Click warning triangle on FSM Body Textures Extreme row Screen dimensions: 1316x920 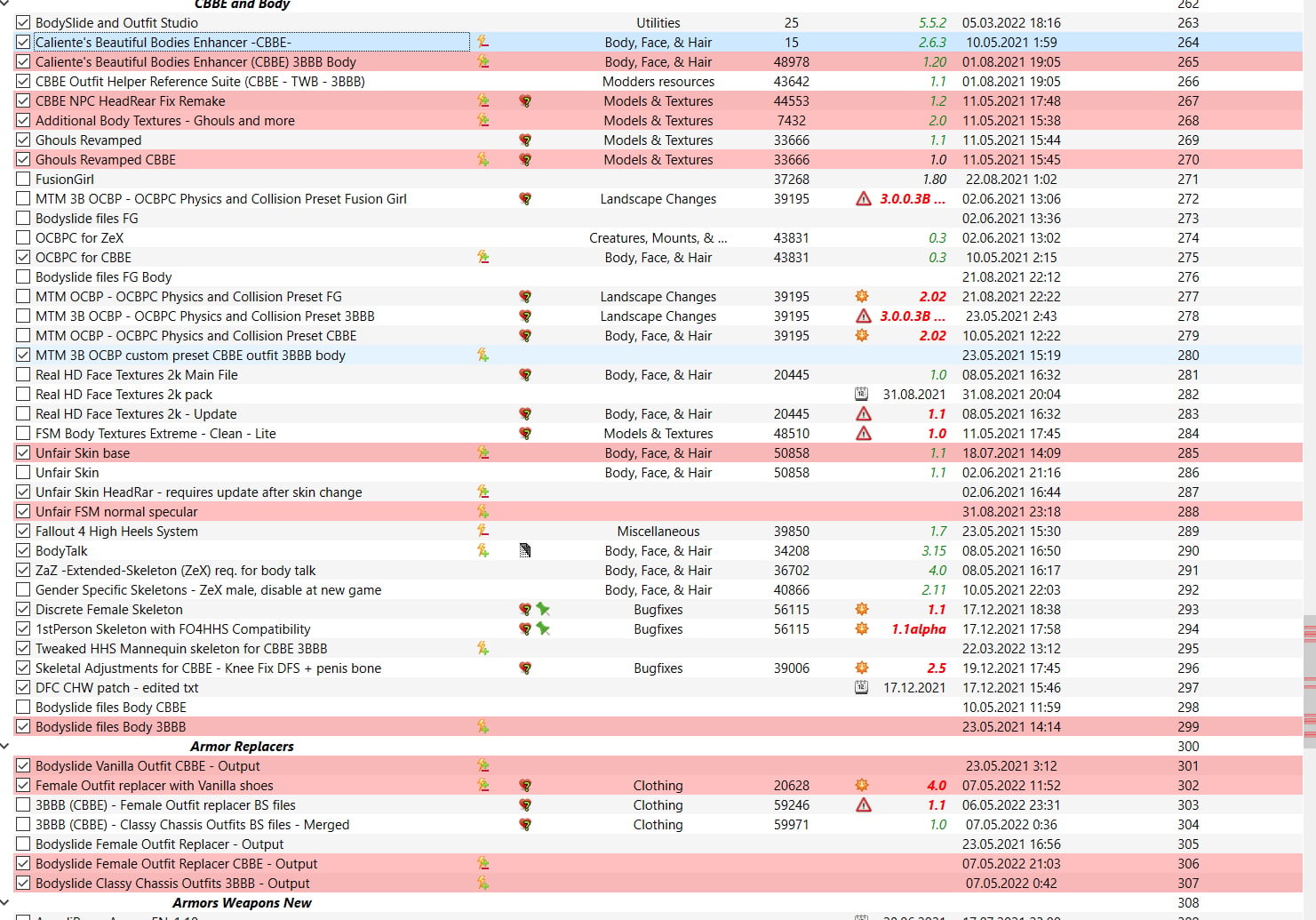click(x=863, y=434)
